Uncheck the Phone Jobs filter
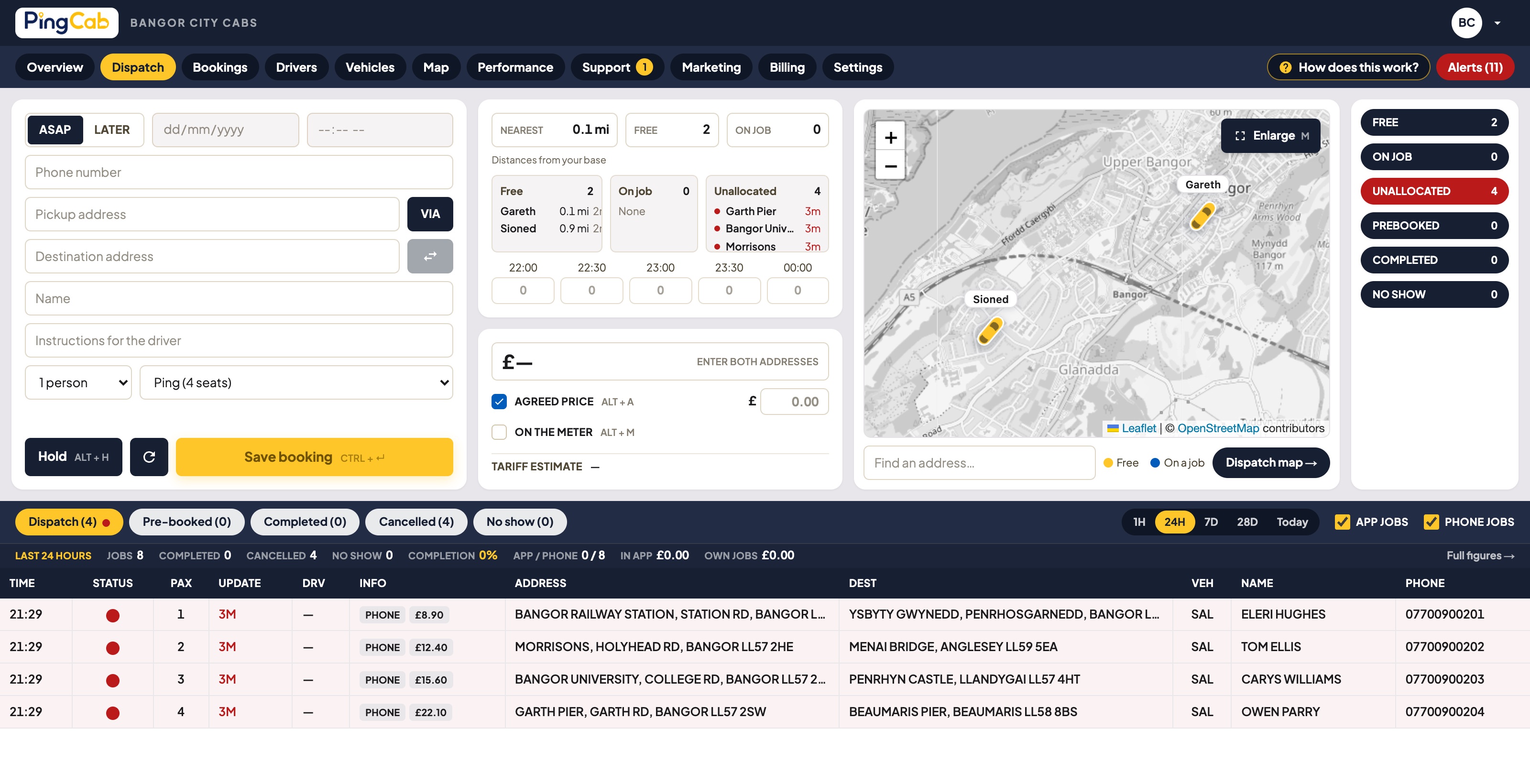The height and width of the screenshot is (784, 1530). (1431, 522)
